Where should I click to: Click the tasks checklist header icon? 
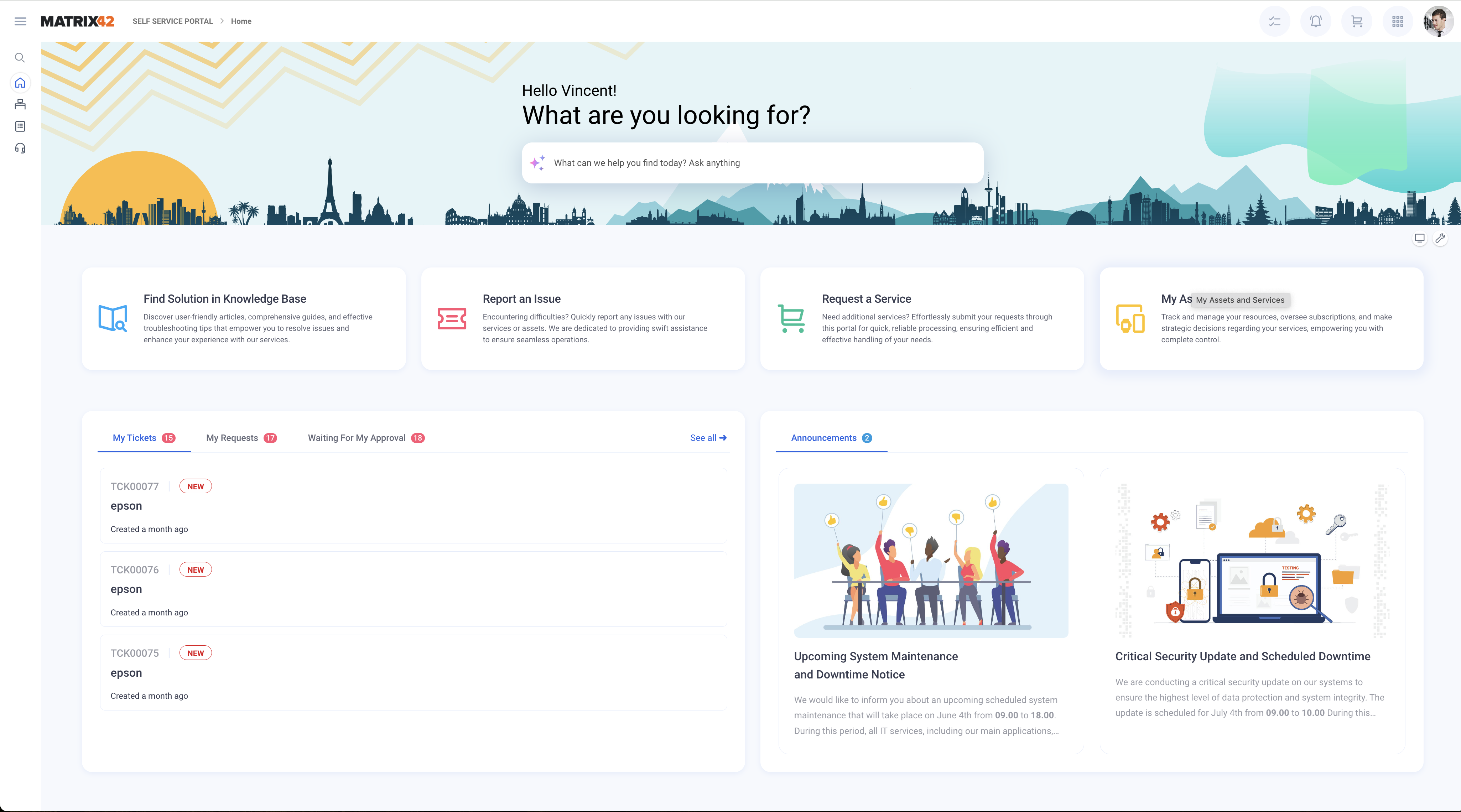coord(1274,22)
